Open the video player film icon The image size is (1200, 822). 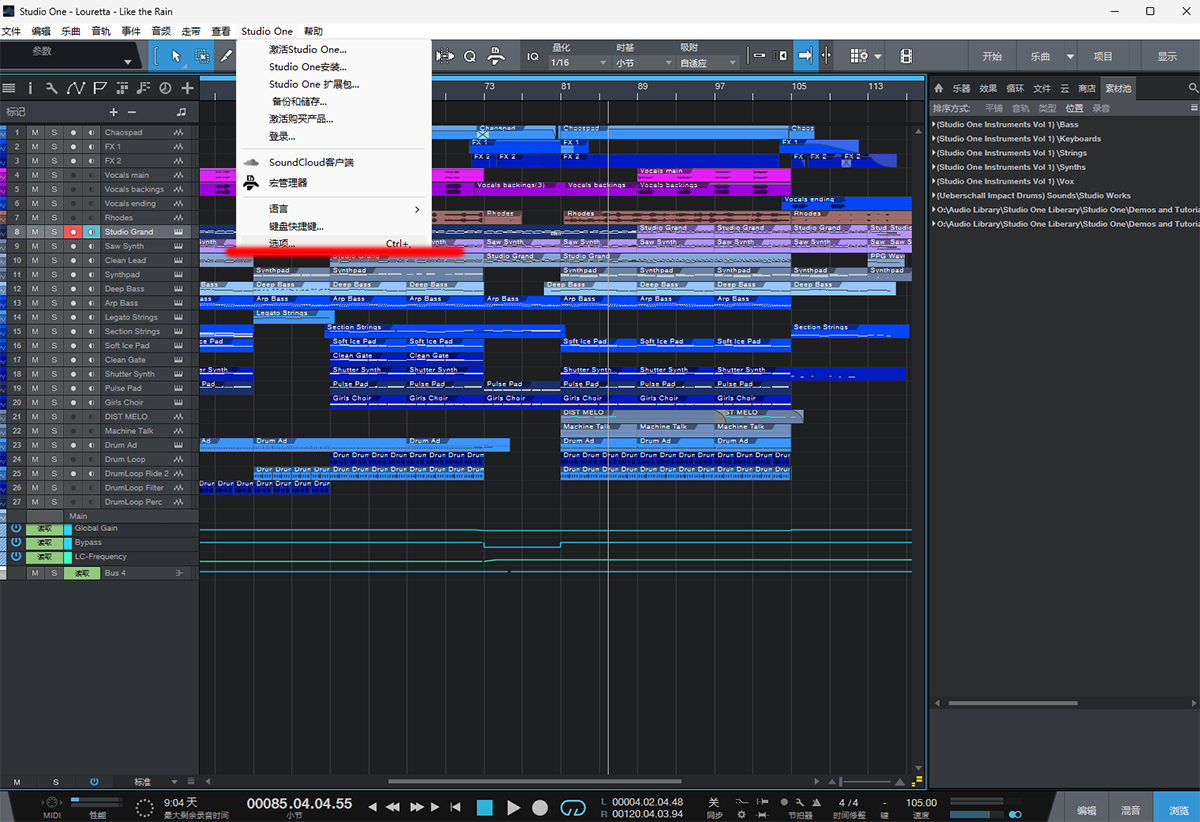pos(906,56)
